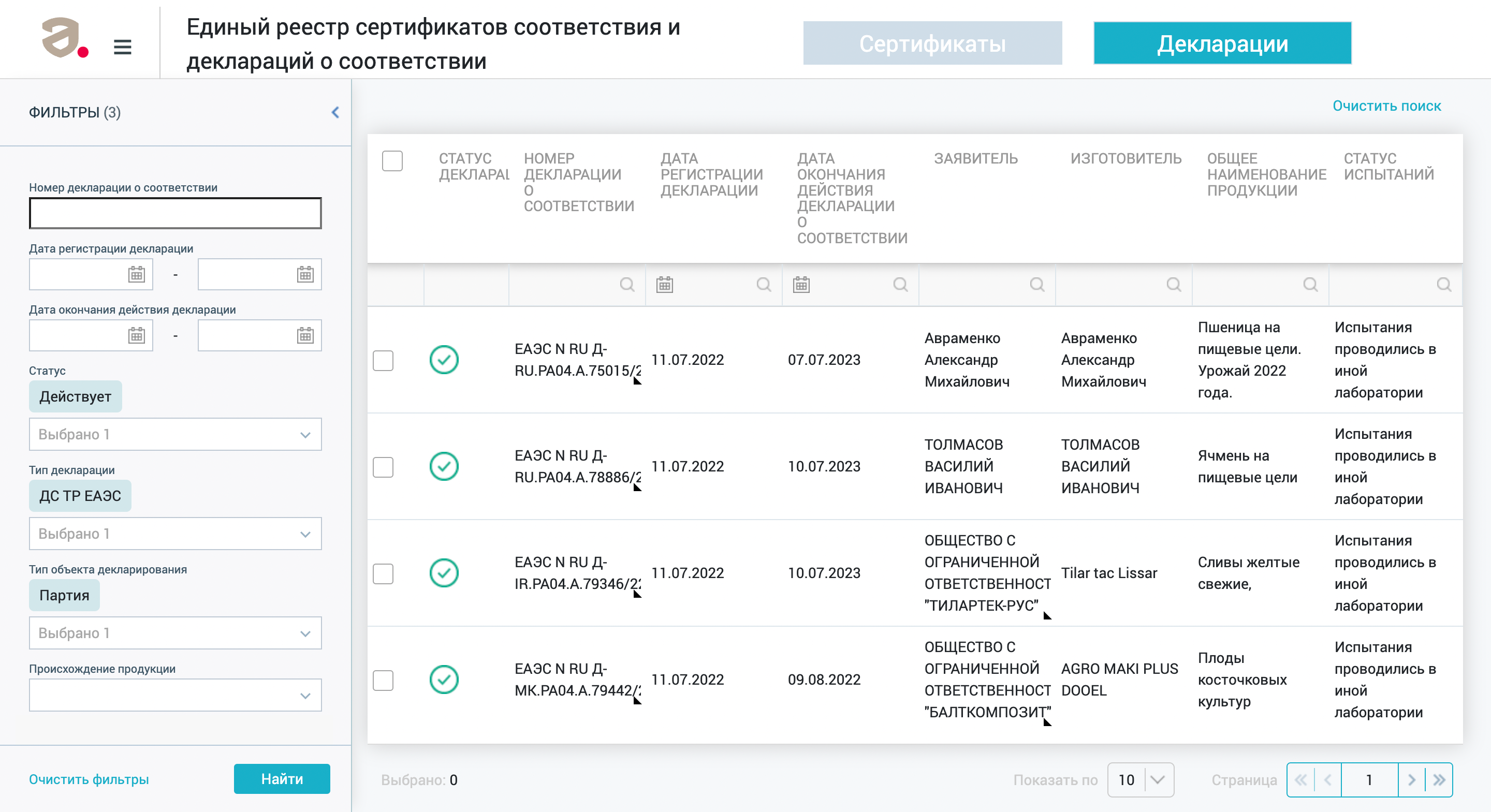
Task: Open declaration IR.РА04.А.79346
Action: tap(577, 573)
